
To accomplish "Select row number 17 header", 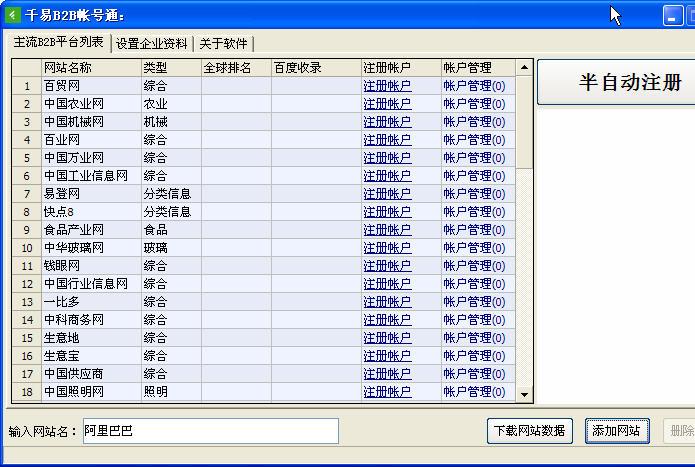I will (27, 374).
